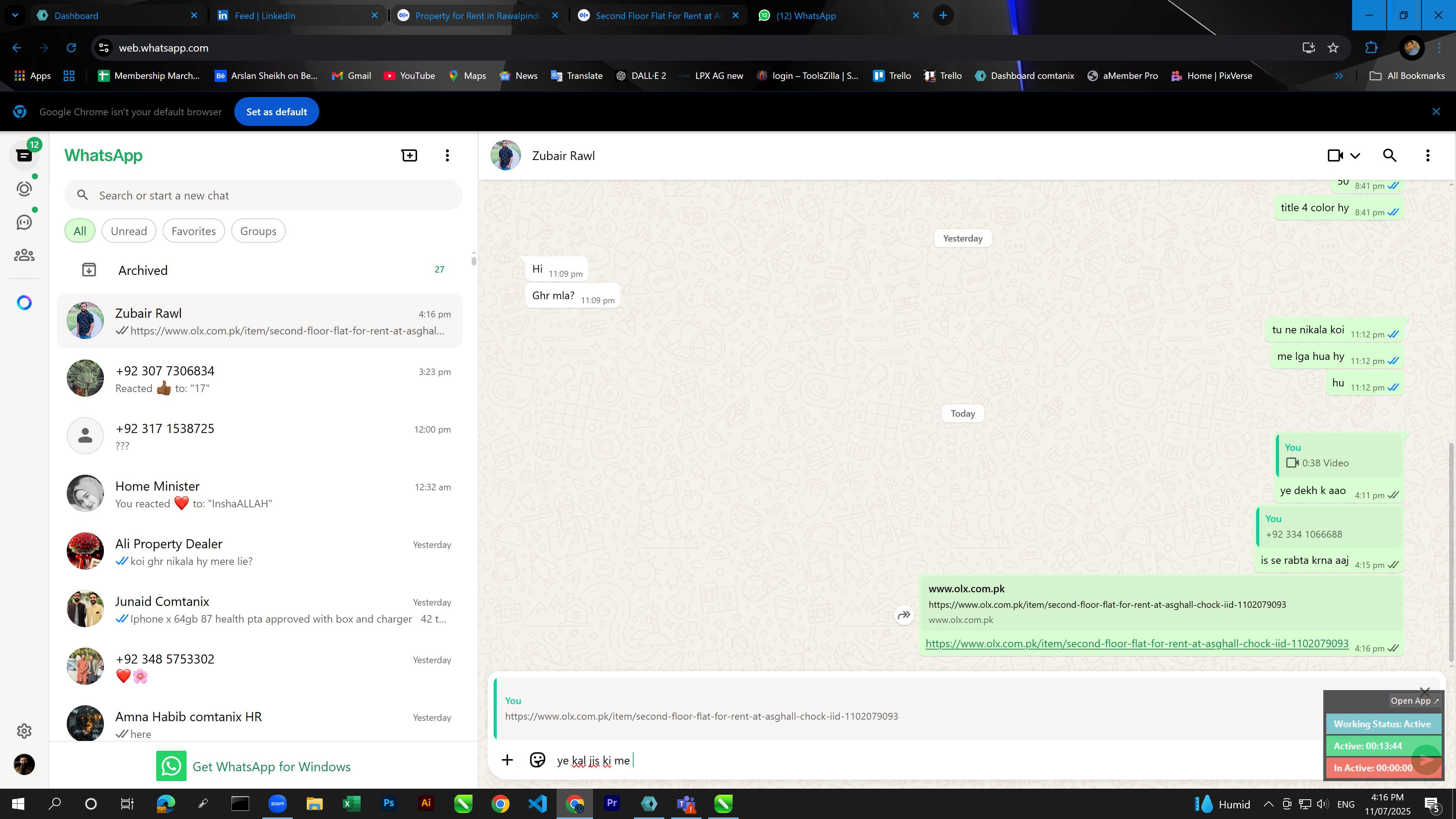Open the Home Minister chat
This screenshot has height=819, width=1456.
pyautogui.click(x=260, y=494)
